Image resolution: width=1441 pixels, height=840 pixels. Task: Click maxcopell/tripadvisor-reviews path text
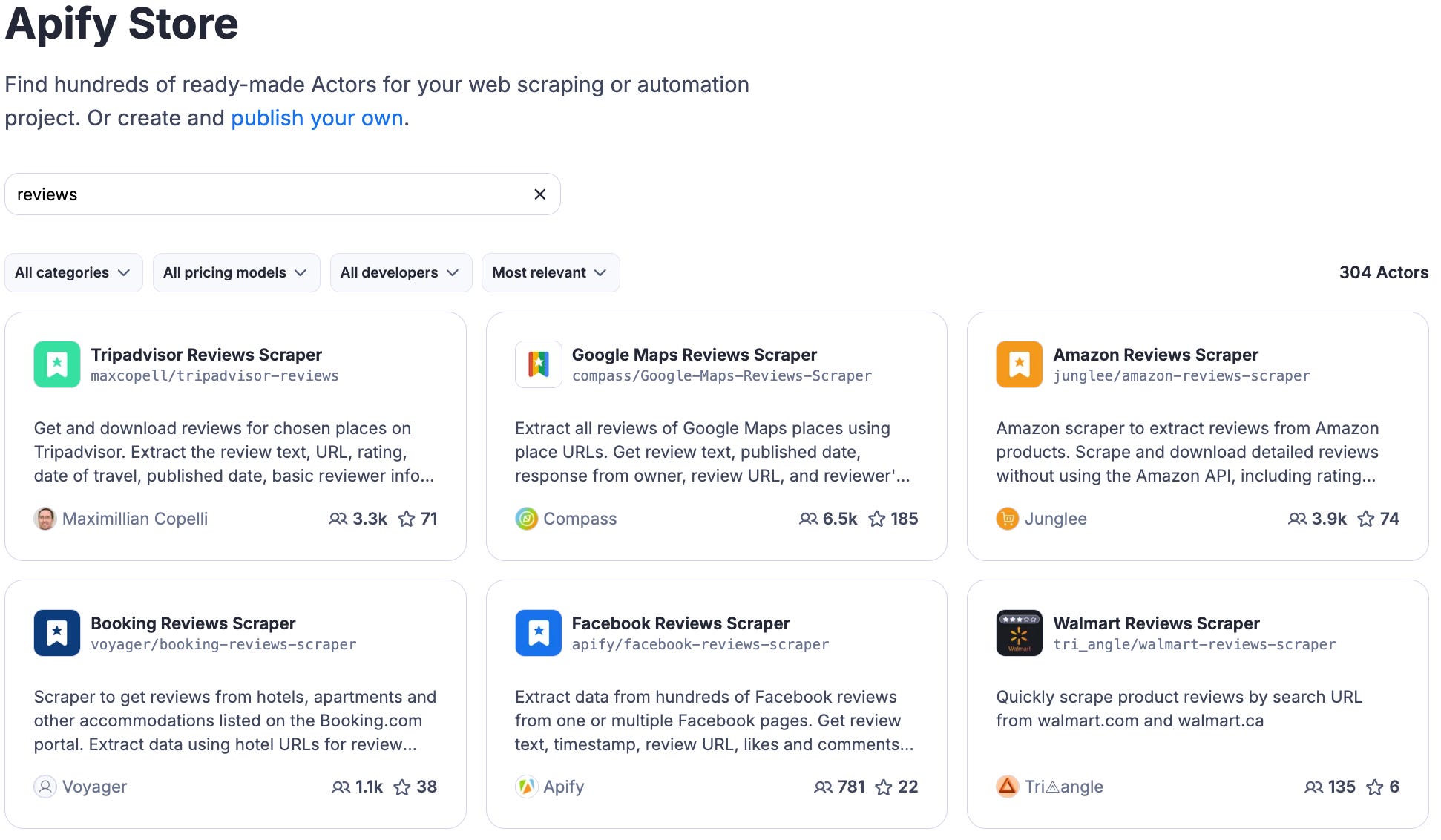click(214, 376)
